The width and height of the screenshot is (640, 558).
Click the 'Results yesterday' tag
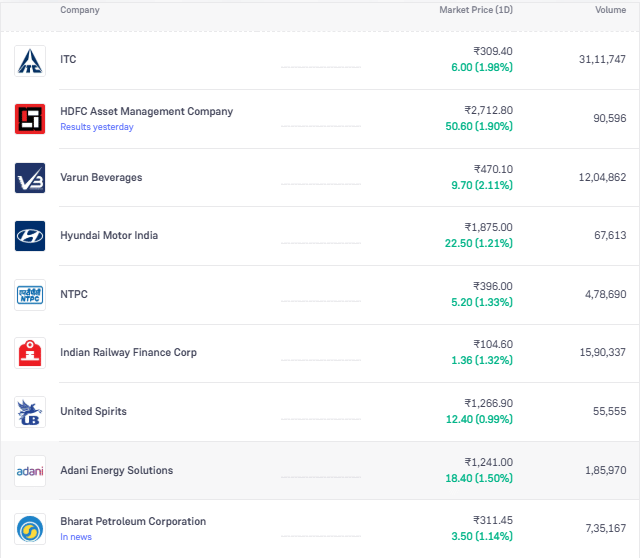96,127
